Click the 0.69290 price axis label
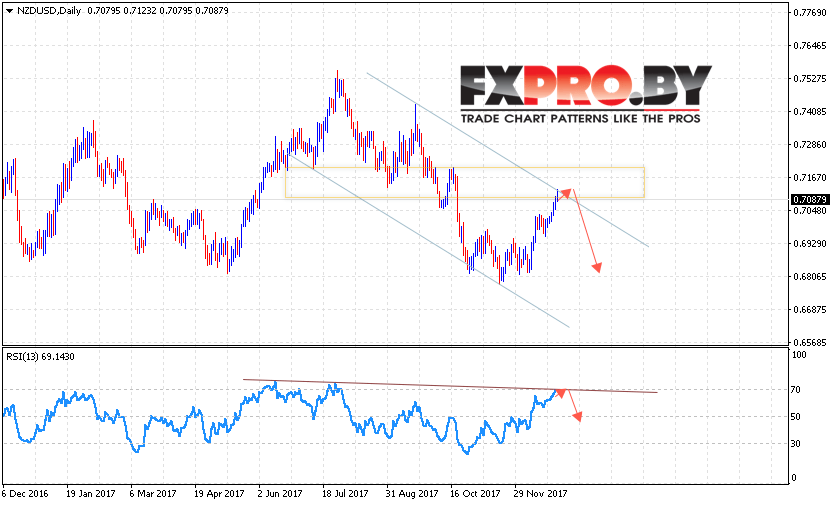The image size is (831, 505). pyautogui.click(x=810, y=244)
